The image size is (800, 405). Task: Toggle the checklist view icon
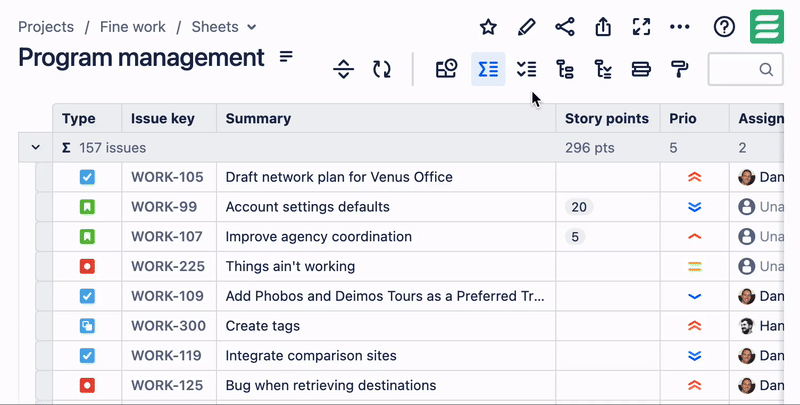[526, 69]
